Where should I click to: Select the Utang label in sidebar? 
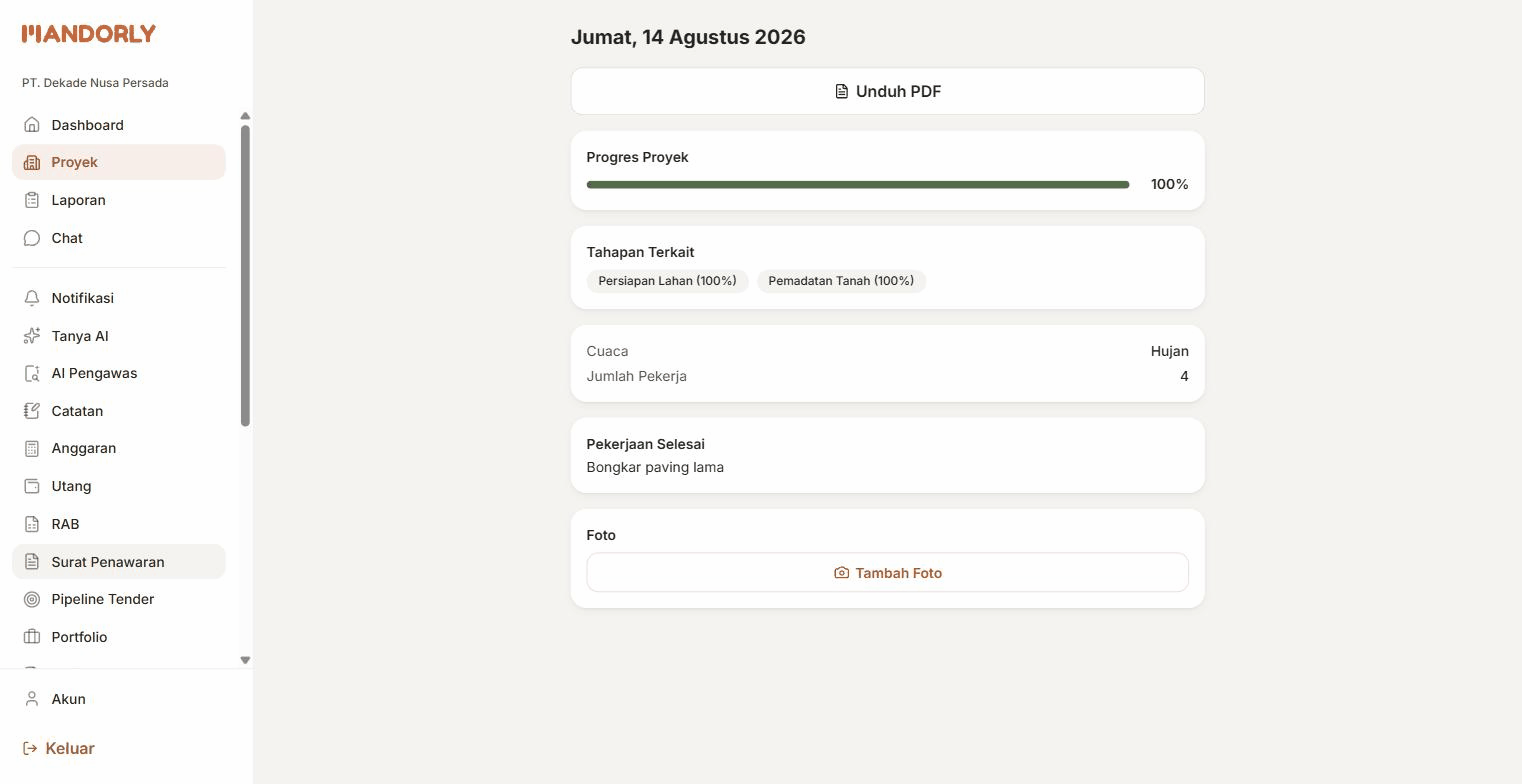pos(71,486)
